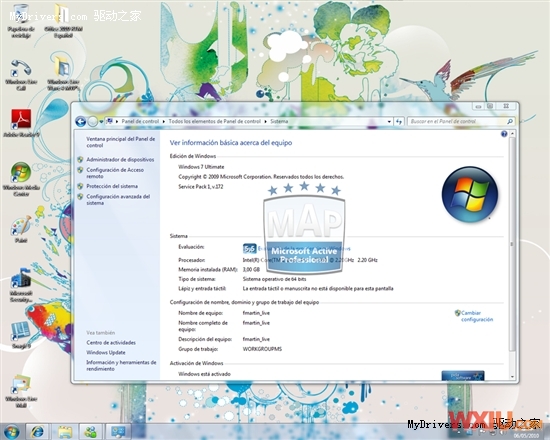Click 'fmartin_live' in Descripción del equipo row
The image size is (550, 440).
[256, 339]
